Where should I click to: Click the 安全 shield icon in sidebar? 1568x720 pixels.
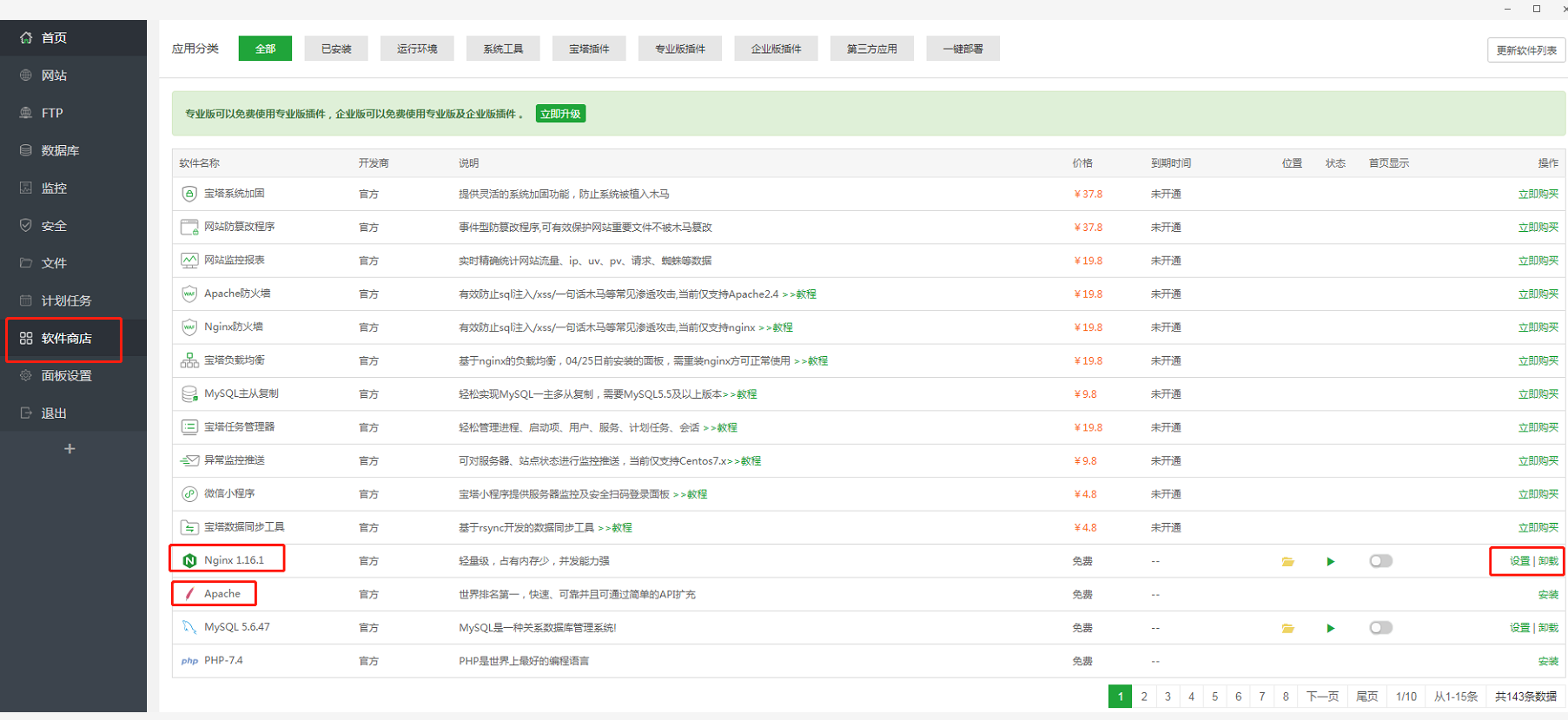26,225
